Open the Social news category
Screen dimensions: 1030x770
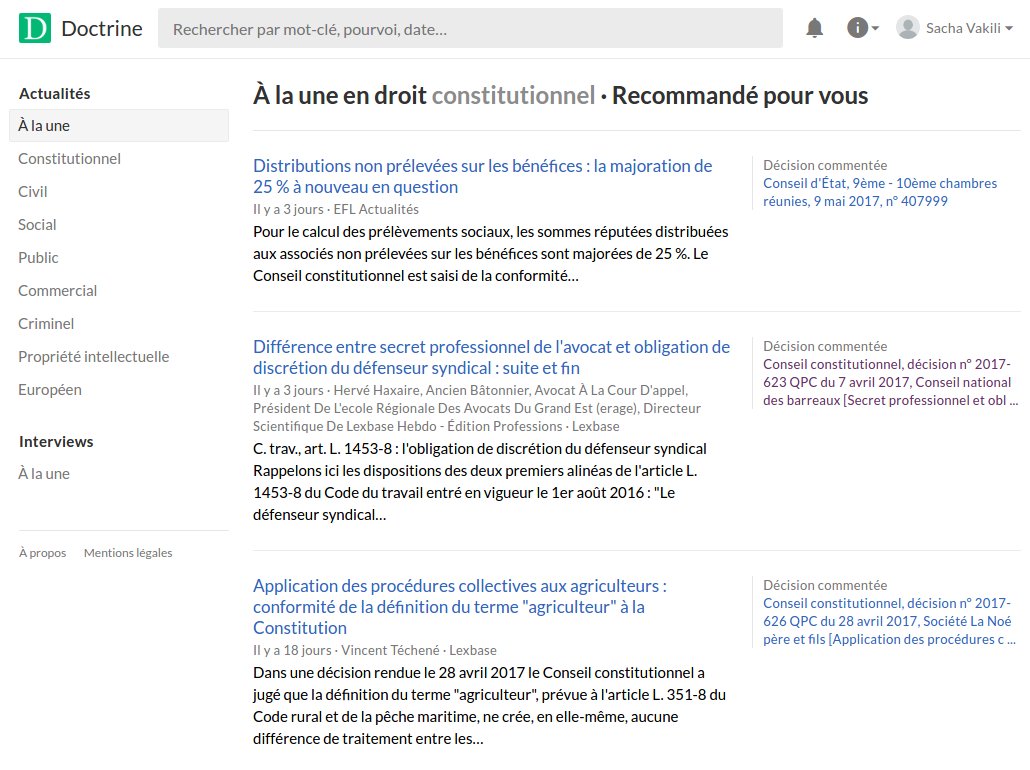[x=37, y=225]
